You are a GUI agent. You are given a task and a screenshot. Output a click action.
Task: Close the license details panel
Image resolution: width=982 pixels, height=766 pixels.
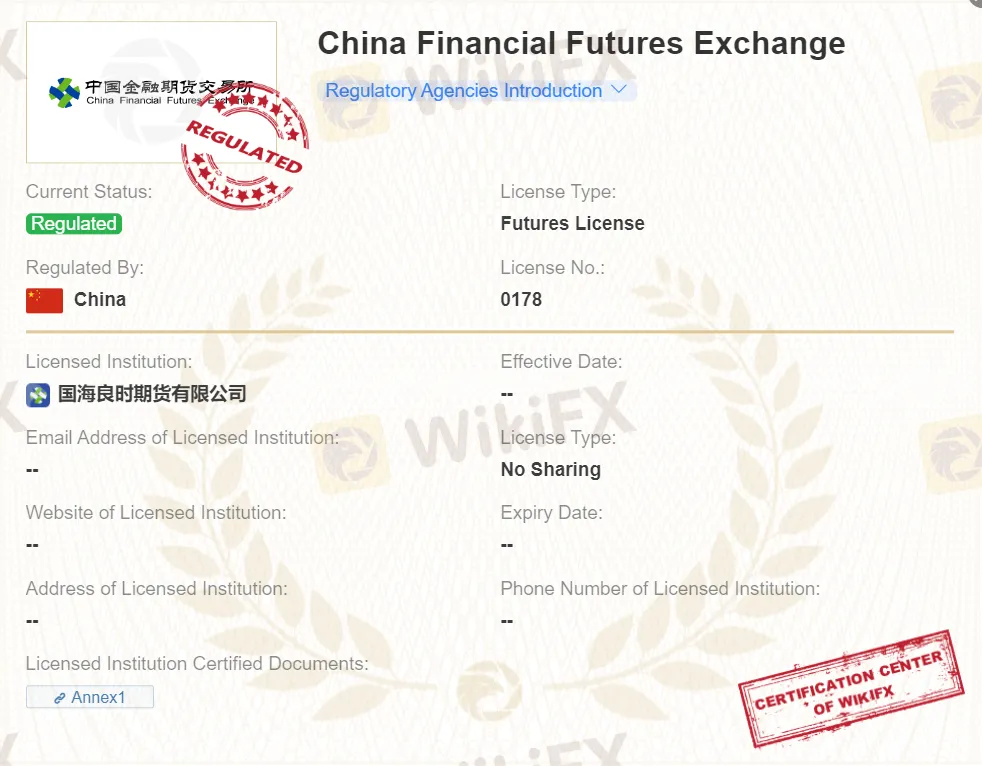[x=976, y=3]
